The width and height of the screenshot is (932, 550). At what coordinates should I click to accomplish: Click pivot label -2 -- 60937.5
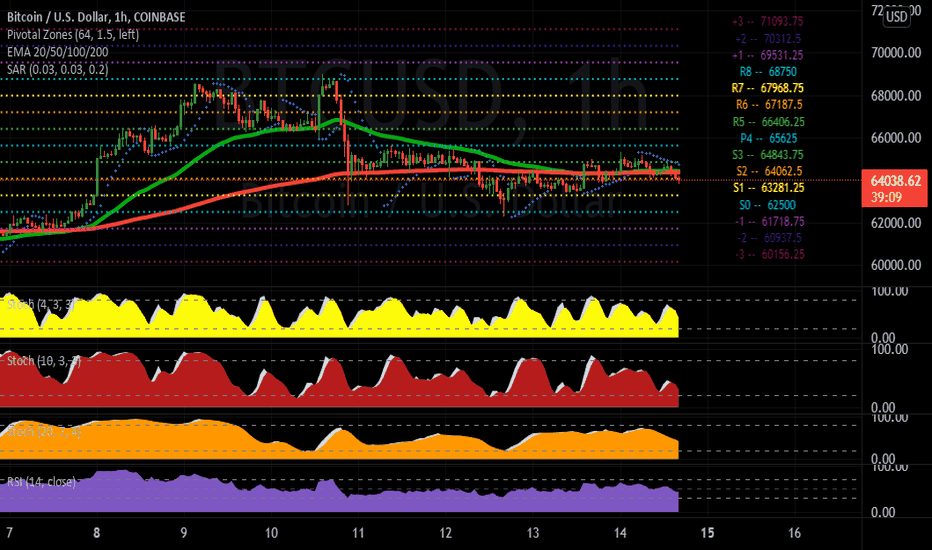(769, 238)
